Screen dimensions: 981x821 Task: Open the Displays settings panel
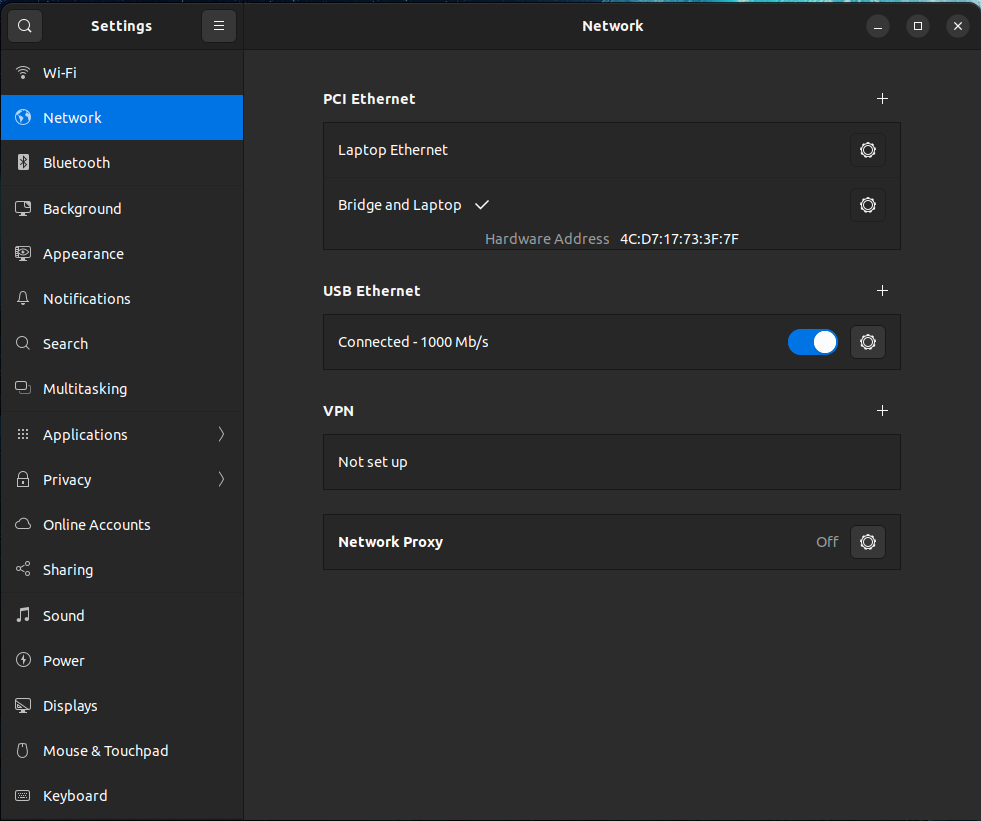click(70, 706)
